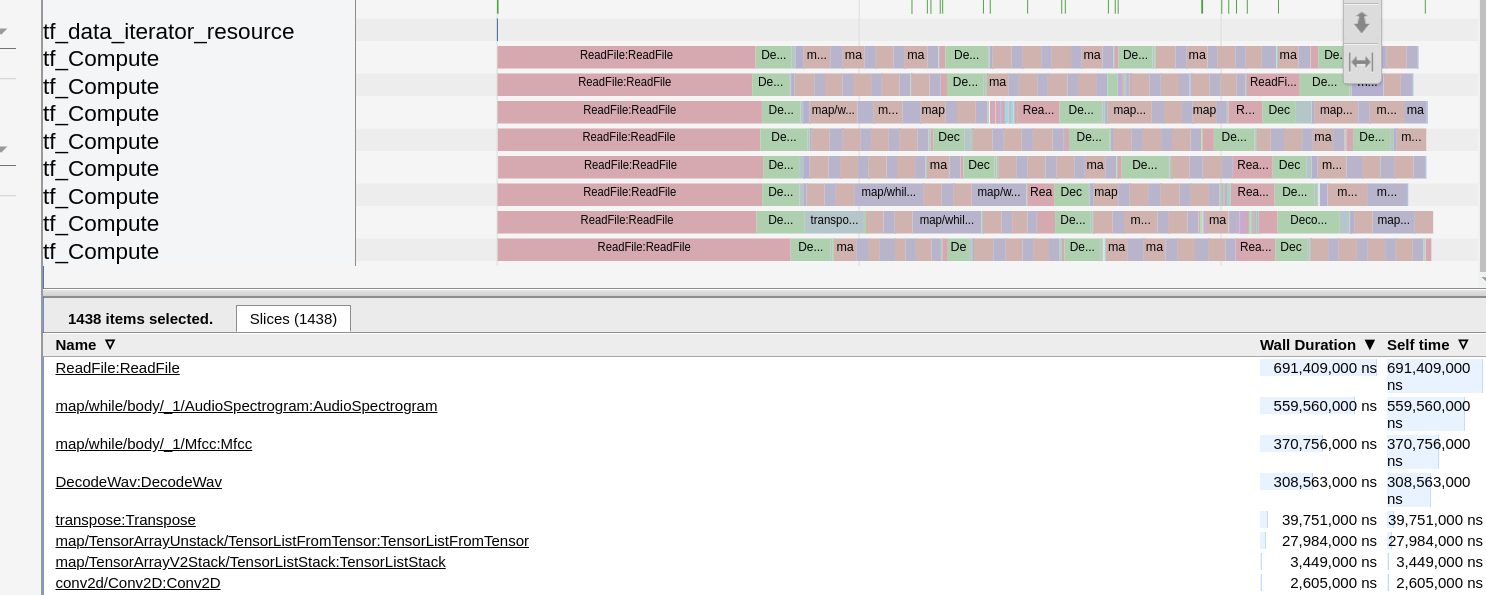The image size is (1486, 595).
Task: Open conv2d/Conv2D:Conv2D slice link
Action: [137, 583]
